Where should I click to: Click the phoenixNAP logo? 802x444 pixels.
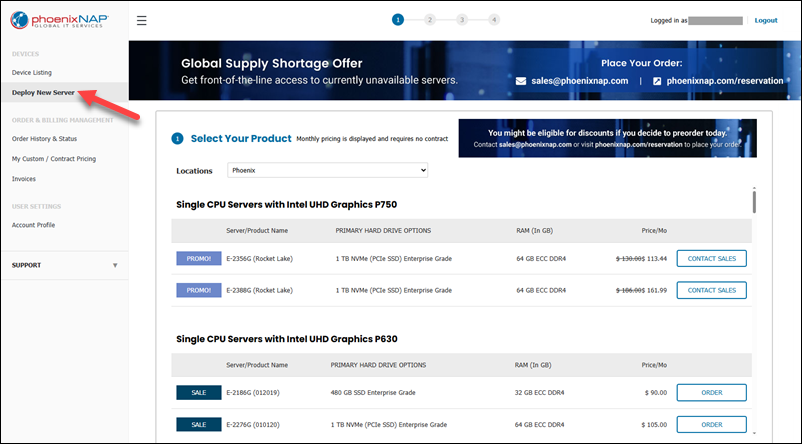59,20
